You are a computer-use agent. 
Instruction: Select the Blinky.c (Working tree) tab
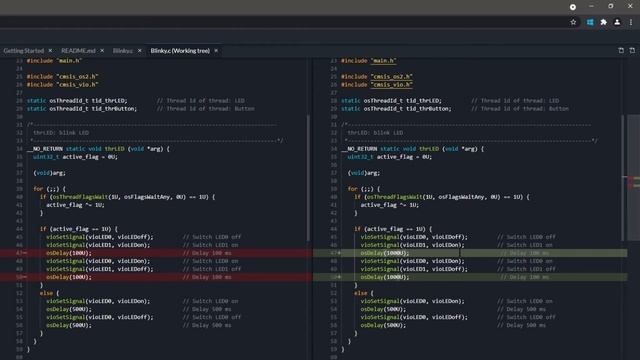click(180, 51)
